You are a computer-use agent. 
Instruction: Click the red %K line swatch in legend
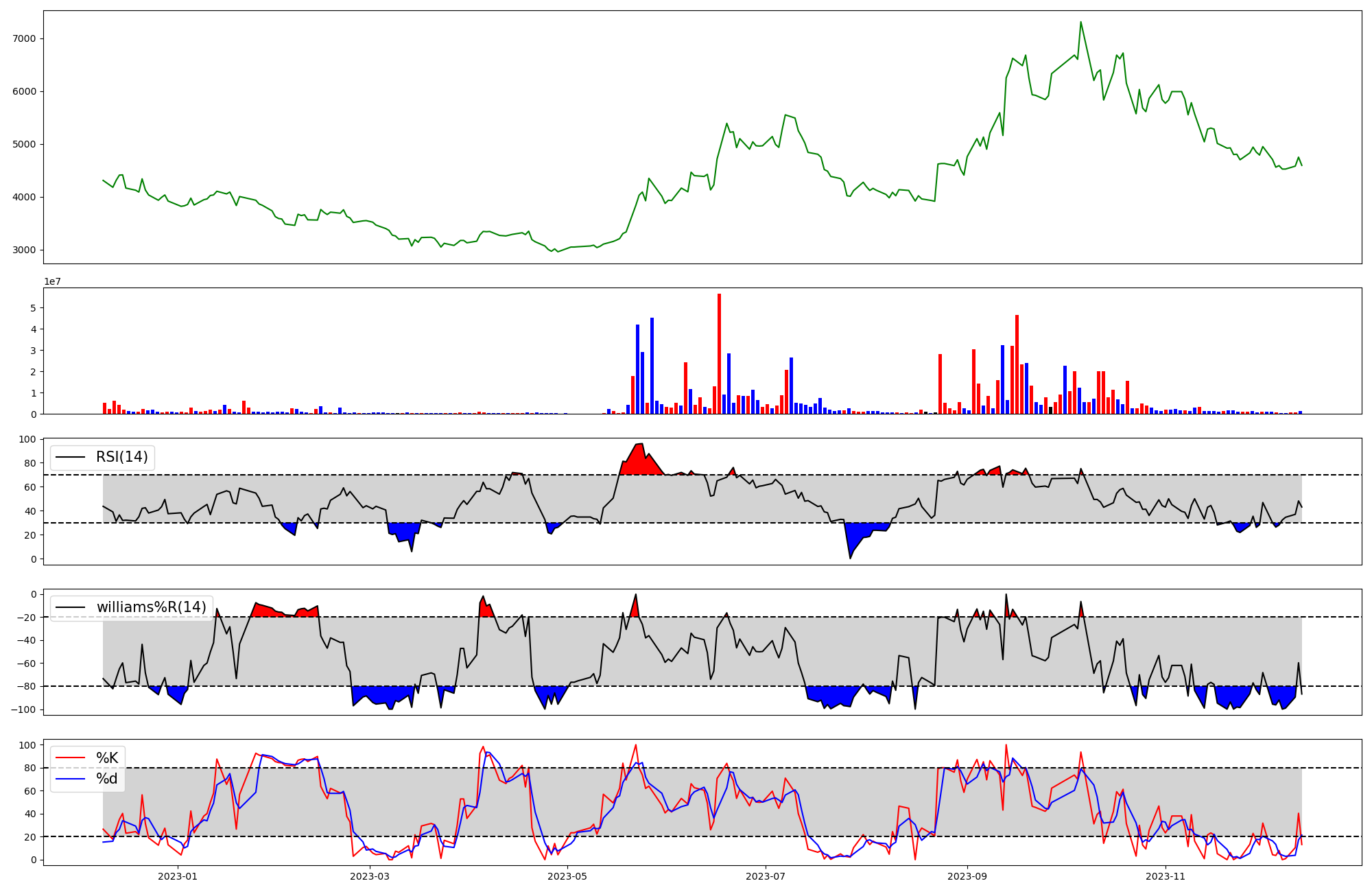tap(70, 758)
